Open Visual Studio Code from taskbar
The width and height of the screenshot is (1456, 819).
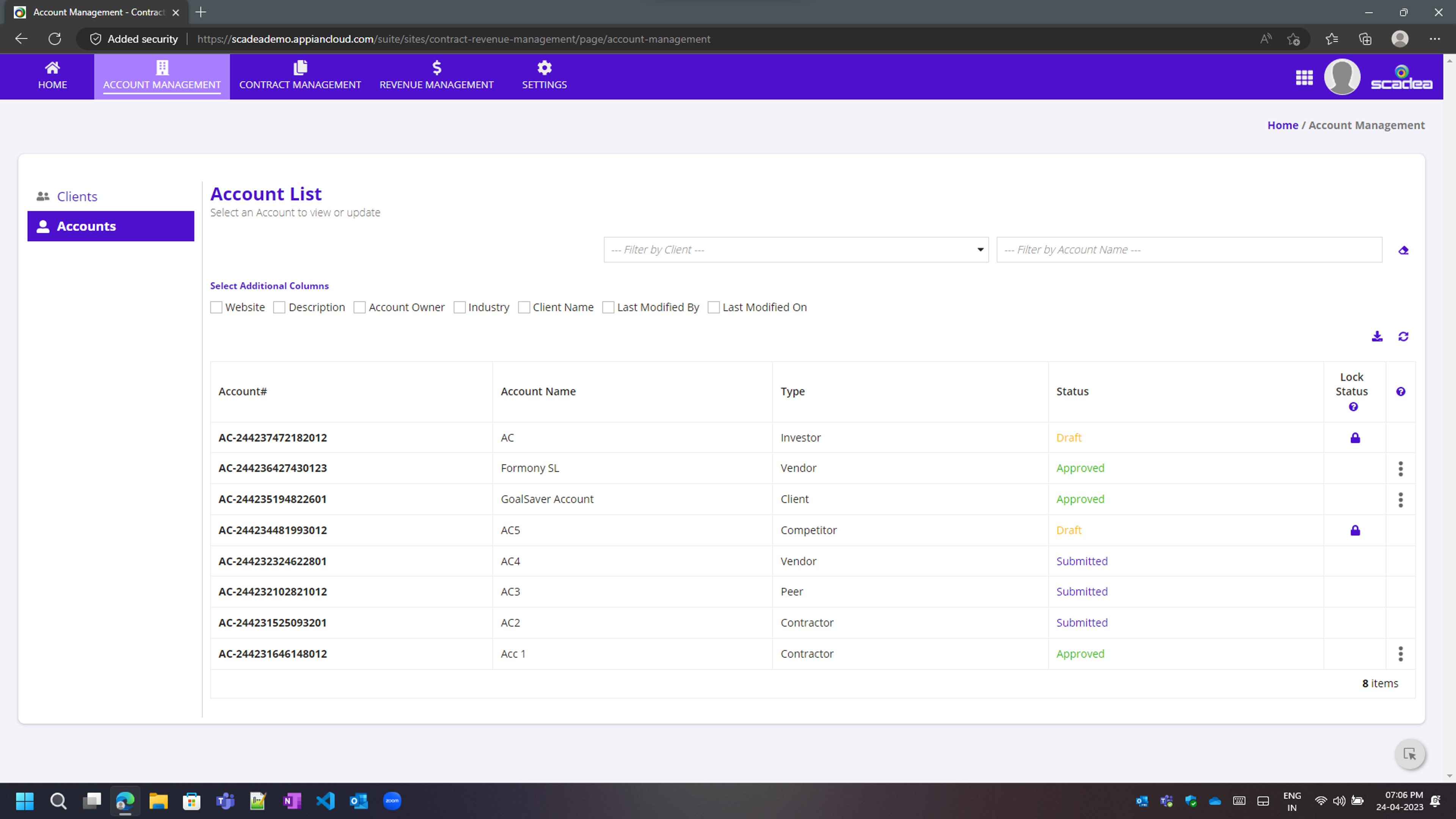(x=326, y=801)
